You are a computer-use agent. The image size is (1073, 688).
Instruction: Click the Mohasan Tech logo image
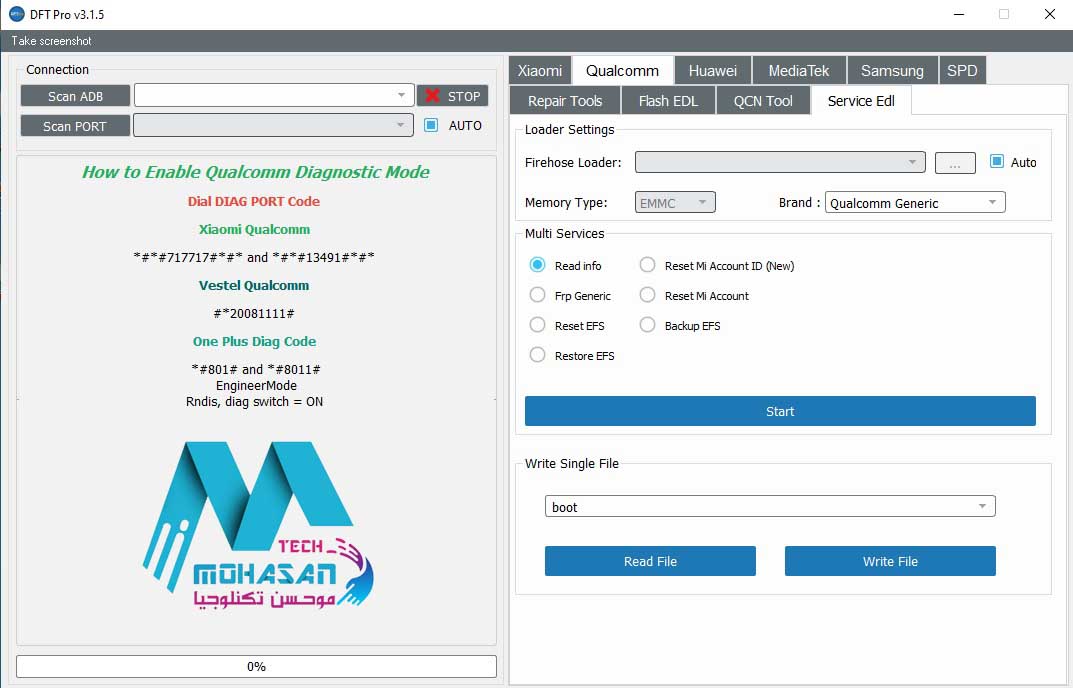click(259, 525)
